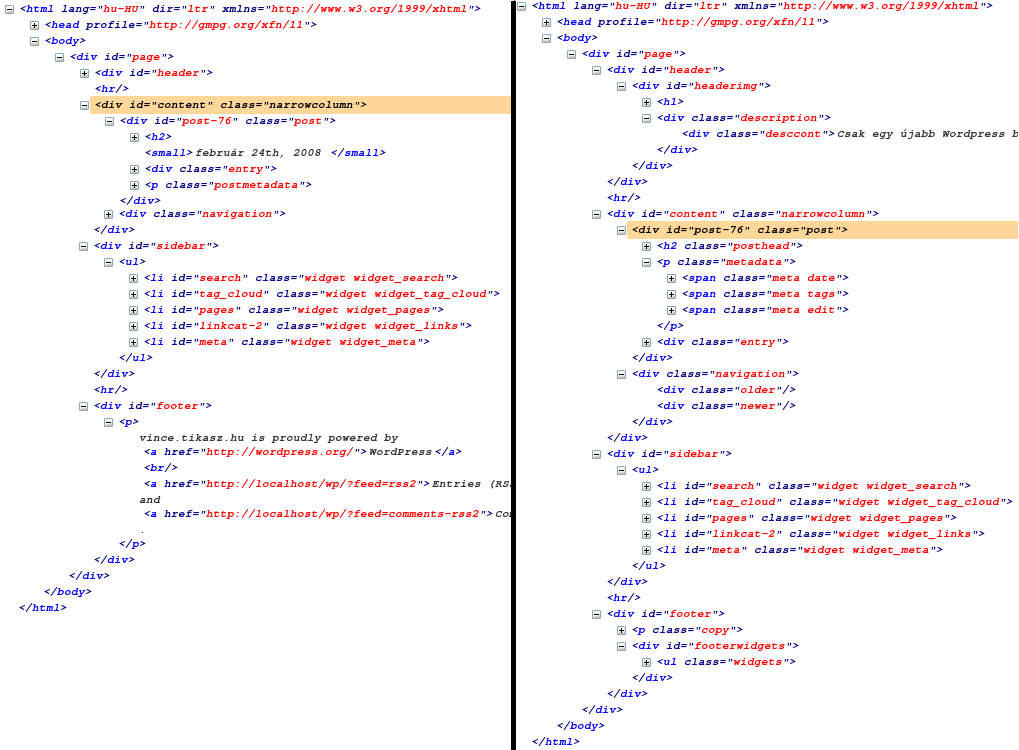Image resolution: width=1019 pixels, height=750 pixels.
Task: Expand the meta tags span node
Action: [672, 294]
